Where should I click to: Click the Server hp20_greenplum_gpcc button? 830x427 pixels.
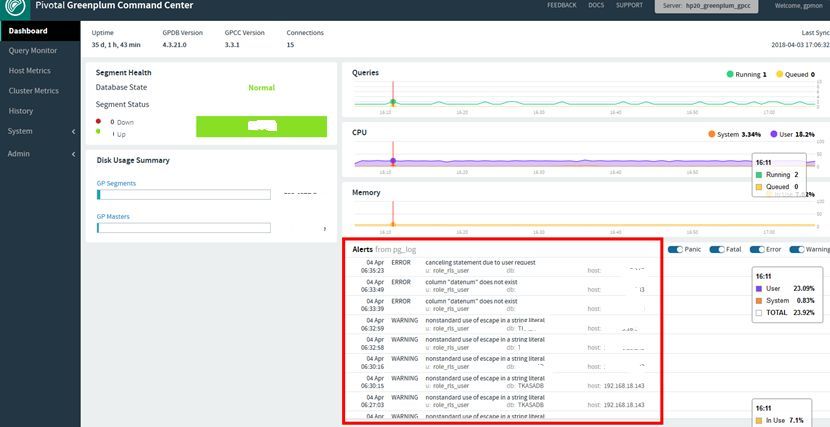point(706,6)
